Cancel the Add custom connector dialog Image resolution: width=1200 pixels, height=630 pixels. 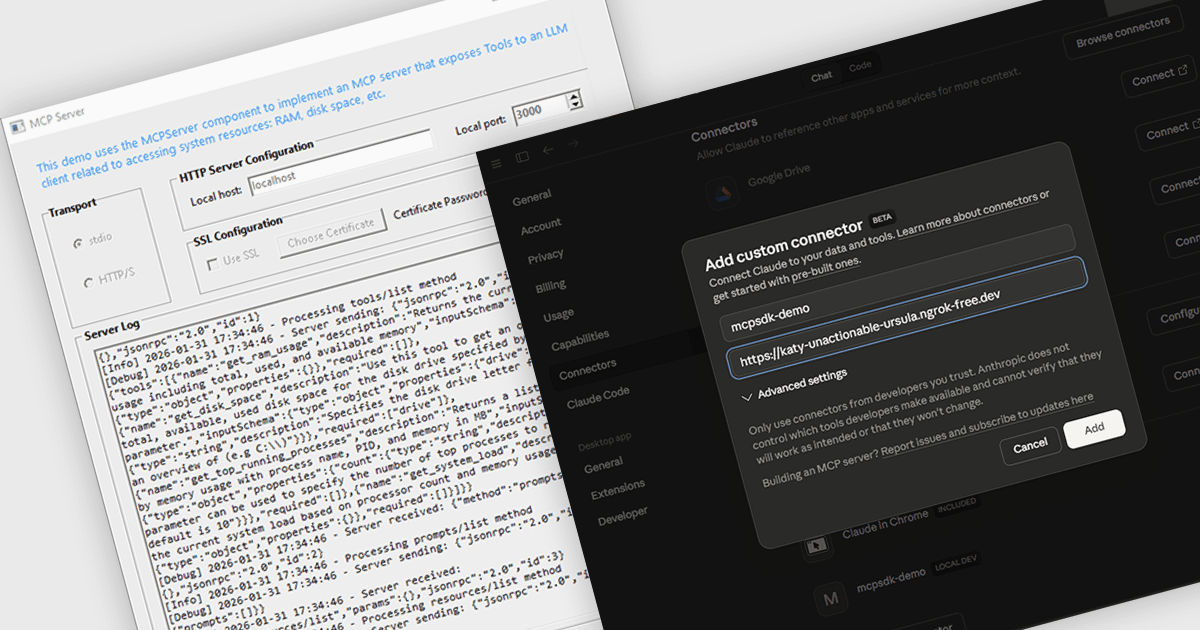click(x=1030, y=444)
